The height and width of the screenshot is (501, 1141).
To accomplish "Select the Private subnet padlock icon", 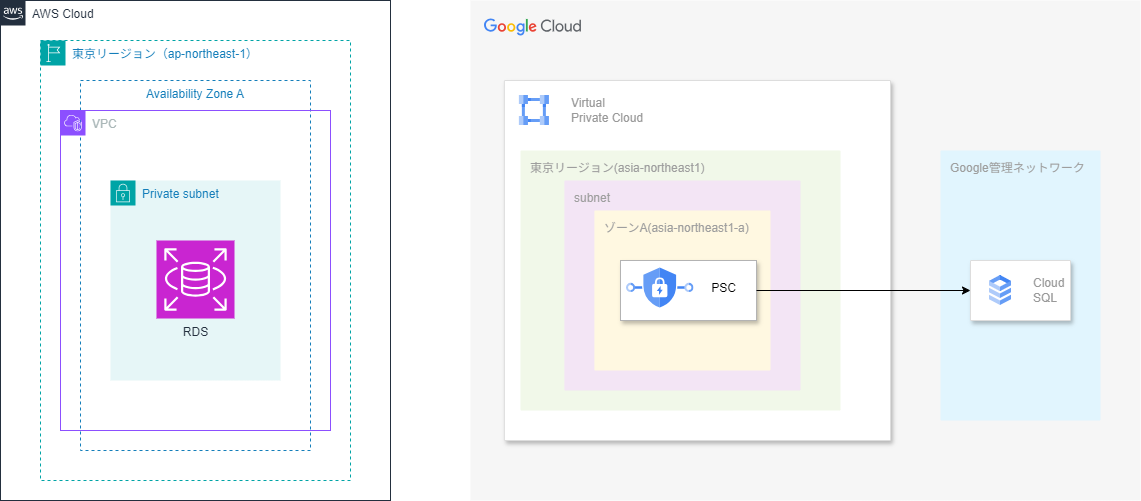I will (122, 194).
